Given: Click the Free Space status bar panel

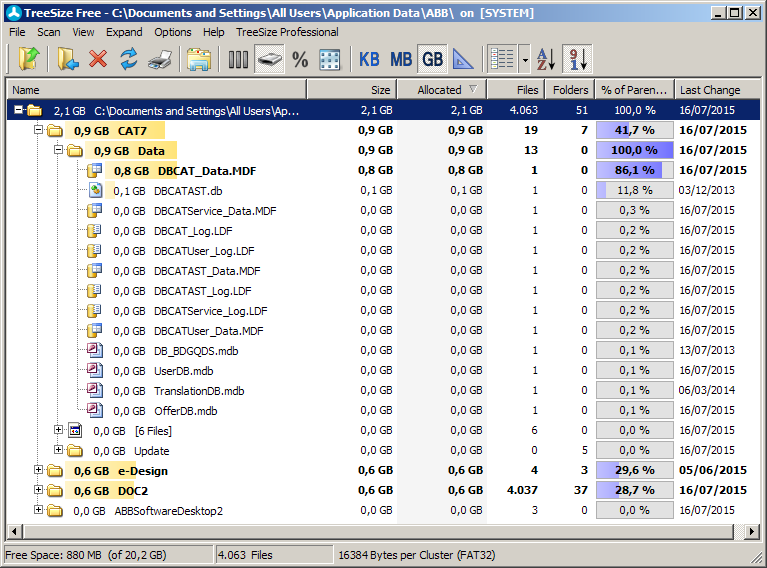Looking at the screenshot, I should (109, 555).
